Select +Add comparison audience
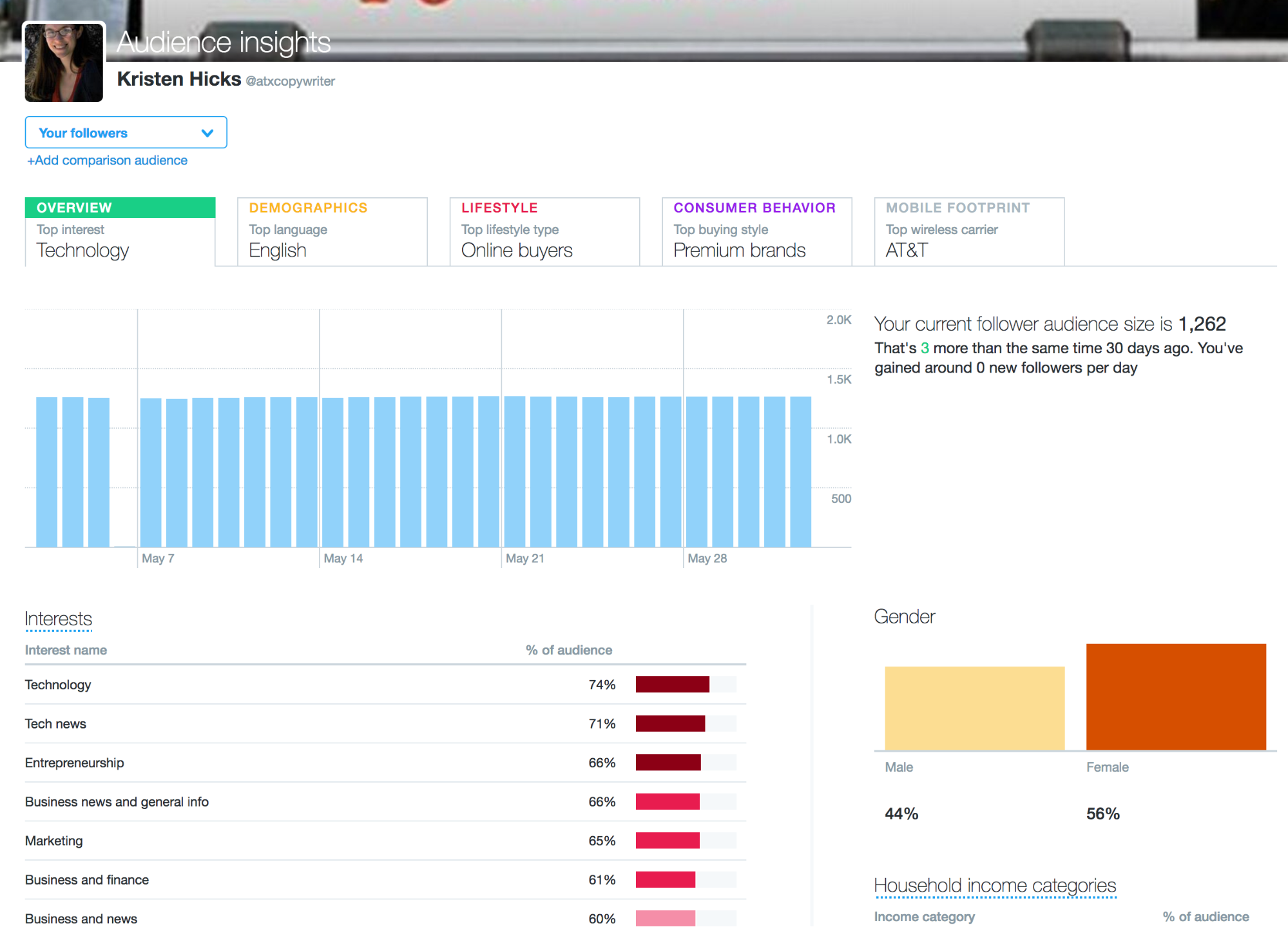This screenshot has width=1288, height=927. tap(106, 160)
